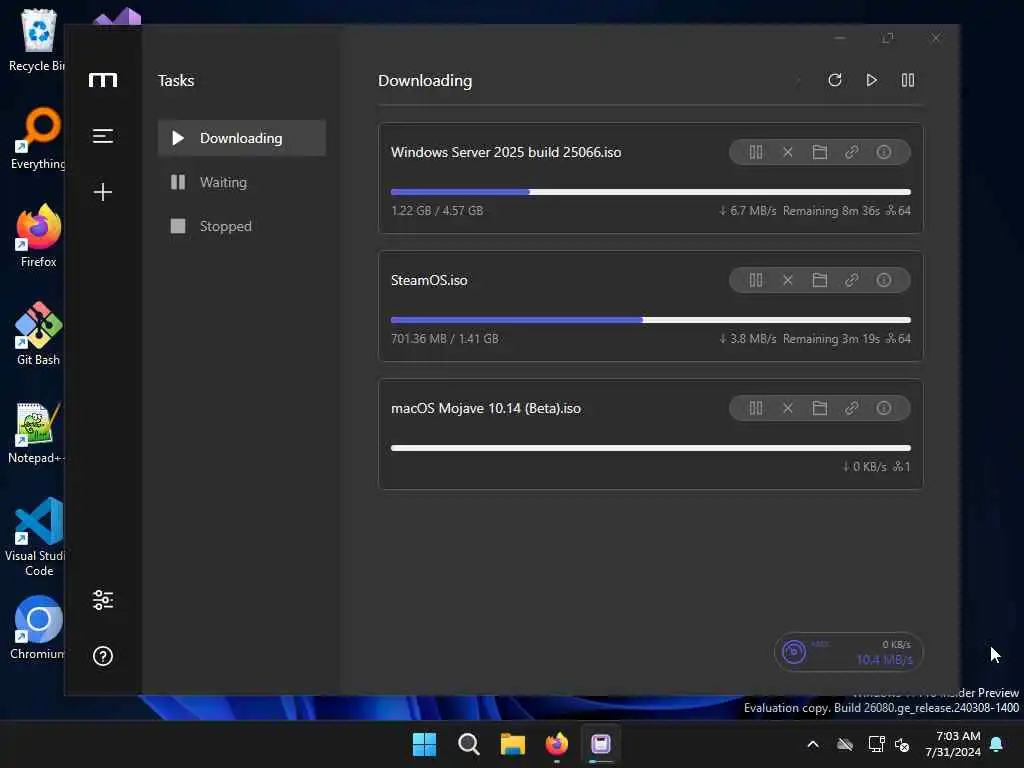The width and height of the screenshot is (1024, 768).
Task: Click the speed indicator widget
Action: (x=848, y=652)
